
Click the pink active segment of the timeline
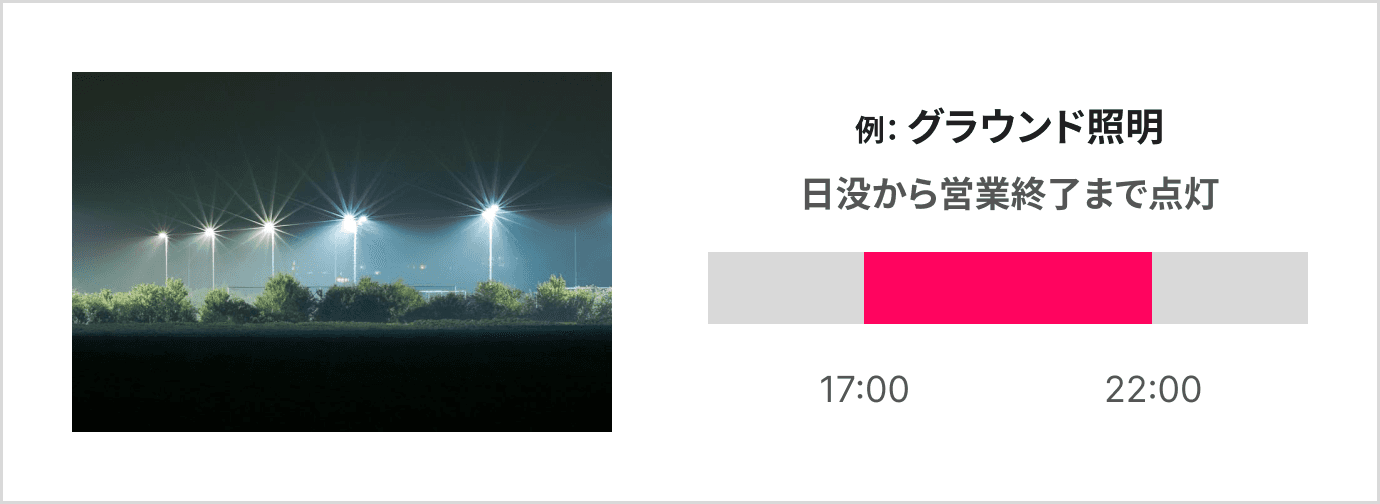tap(1008, 288)
